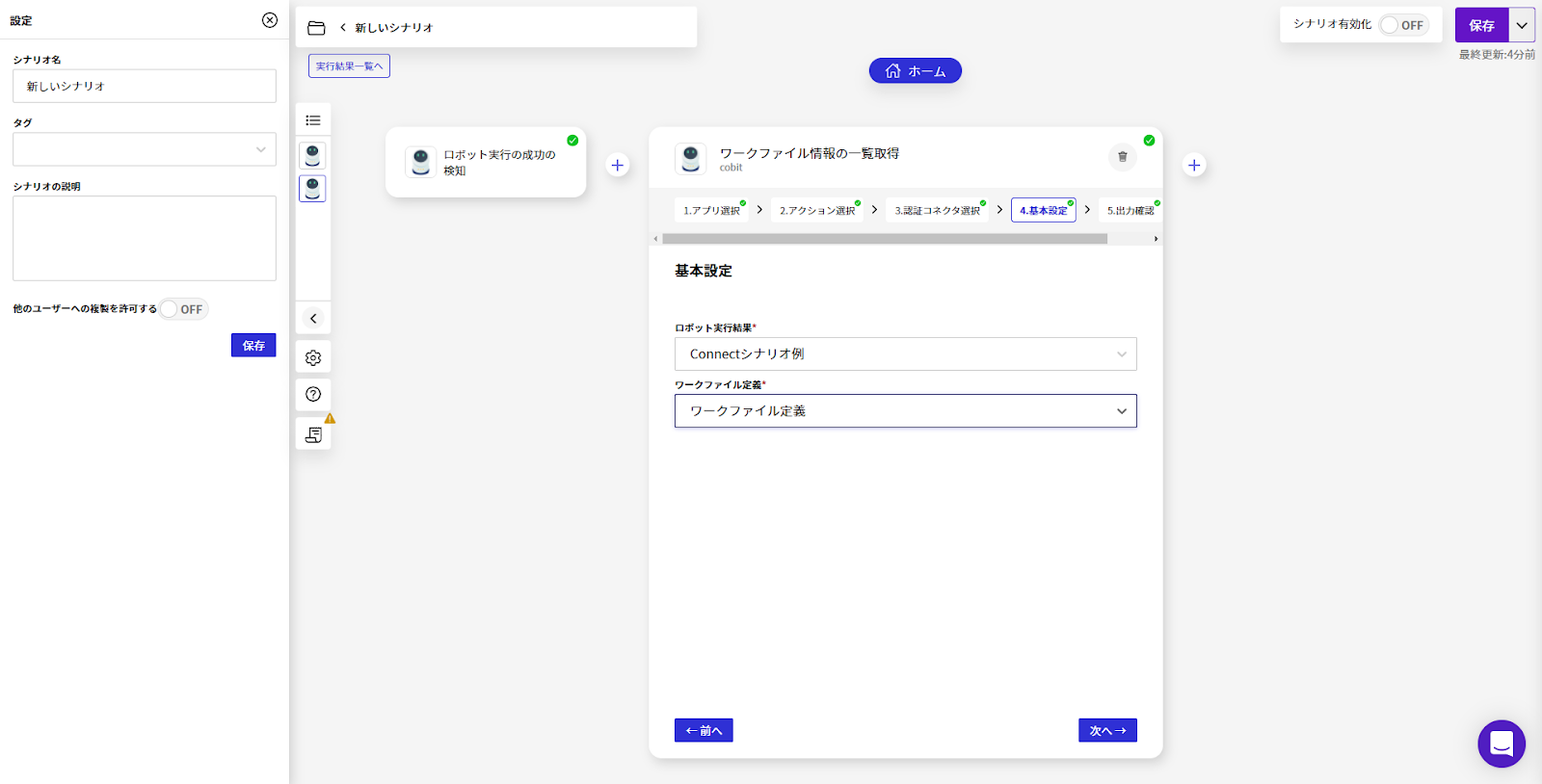Screen dimensions: 1542x784
Task: Switch to 4.基本設定 step tab
Action: 1044,210
